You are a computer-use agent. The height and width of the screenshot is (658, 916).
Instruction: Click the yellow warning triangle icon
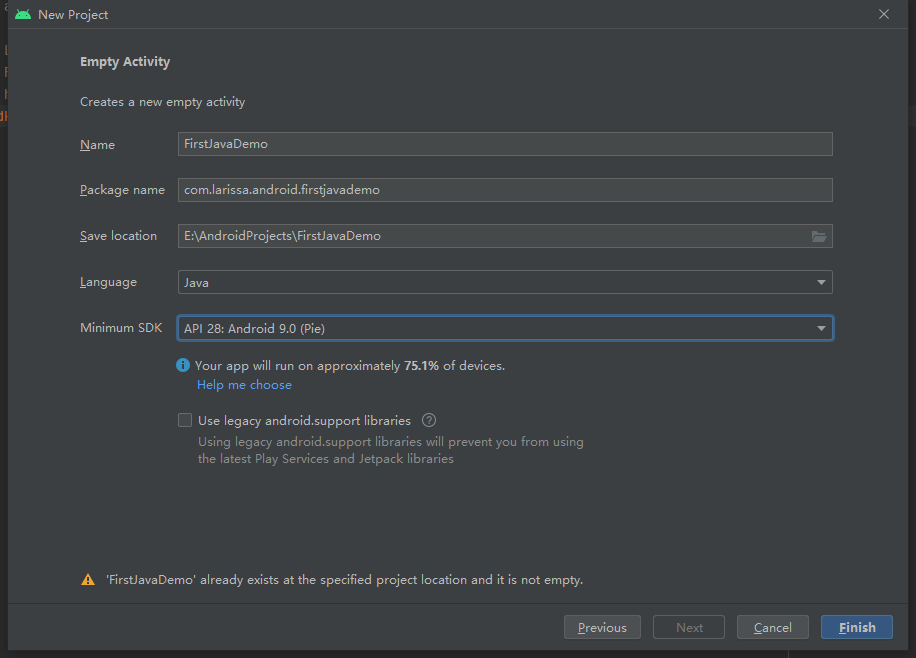pos(88,580)
